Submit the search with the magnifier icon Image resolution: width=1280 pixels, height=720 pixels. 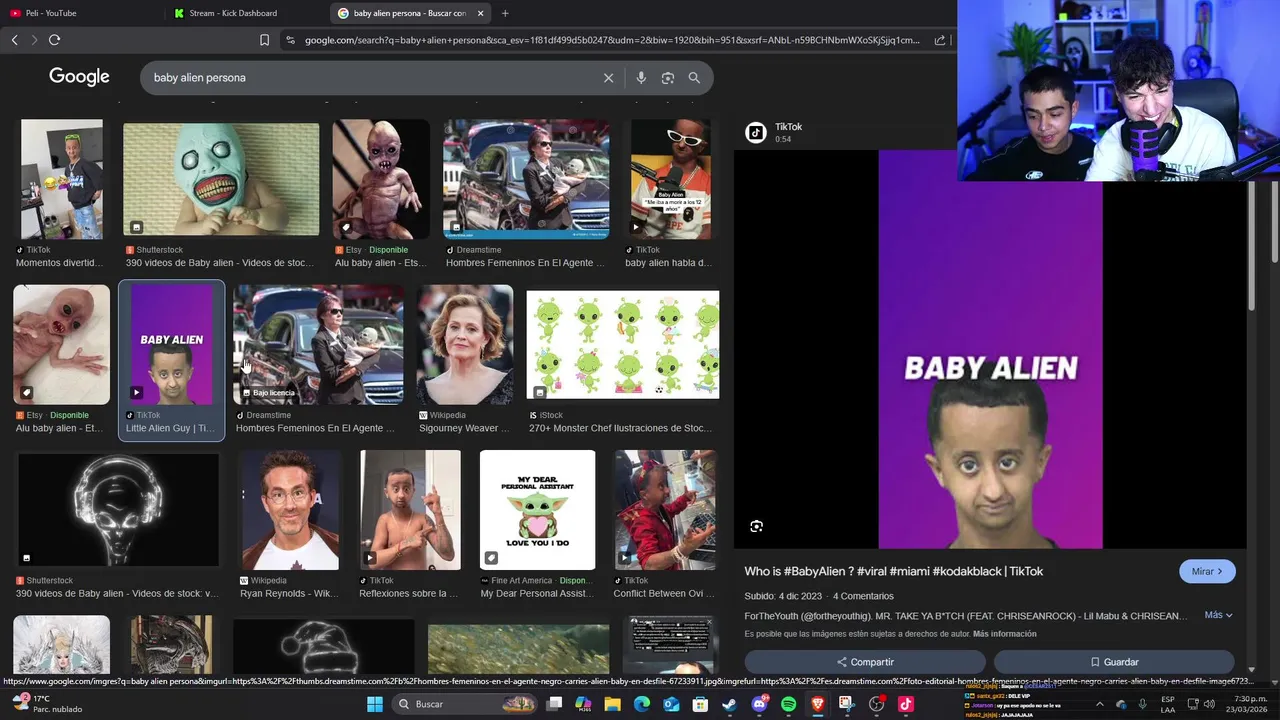694,78
